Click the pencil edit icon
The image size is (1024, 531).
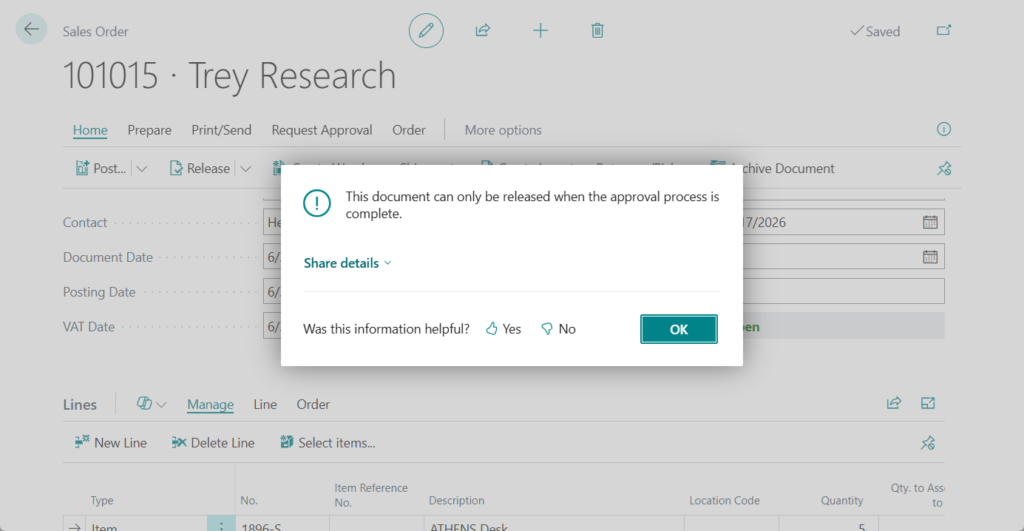point(426,31)
